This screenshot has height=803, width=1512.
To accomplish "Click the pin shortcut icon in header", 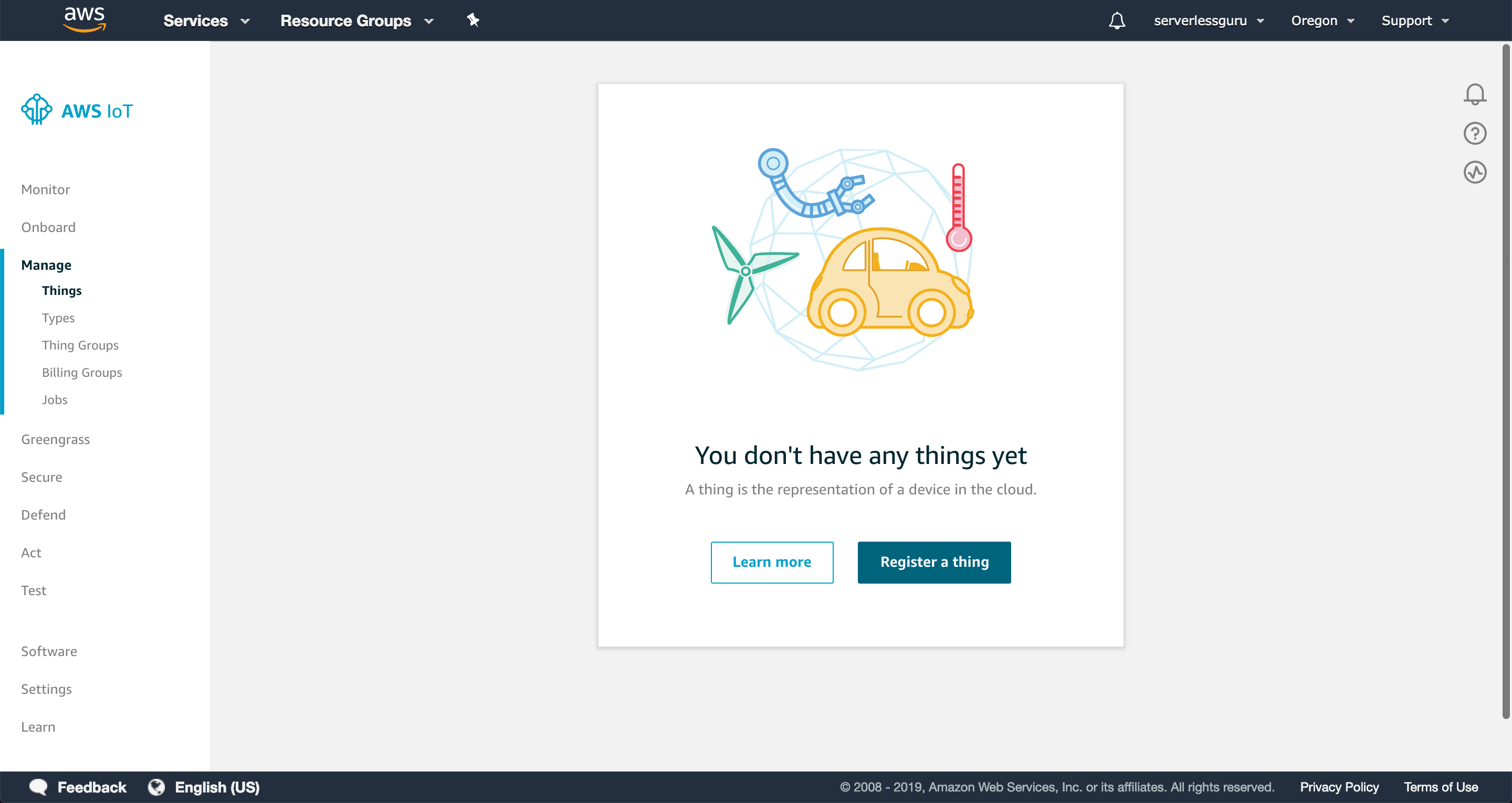I will tap(473, 20).
